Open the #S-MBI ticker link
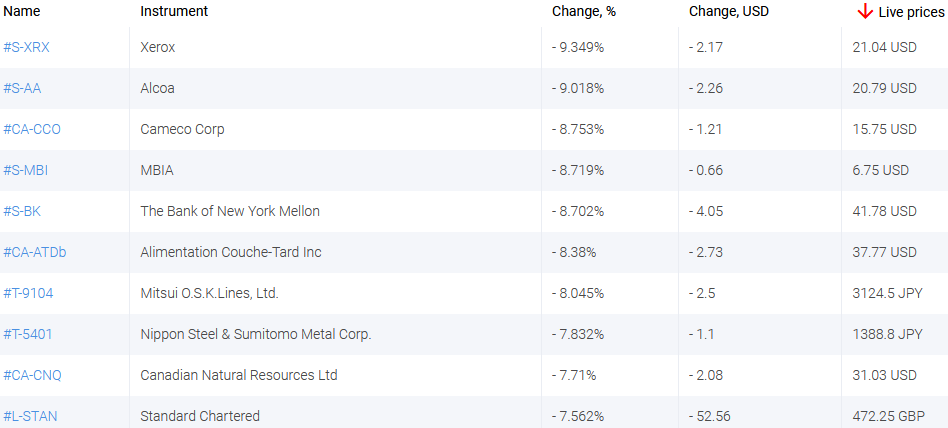Image resolution: width=948 pixels, height=428 pixels. click(26, 170)
